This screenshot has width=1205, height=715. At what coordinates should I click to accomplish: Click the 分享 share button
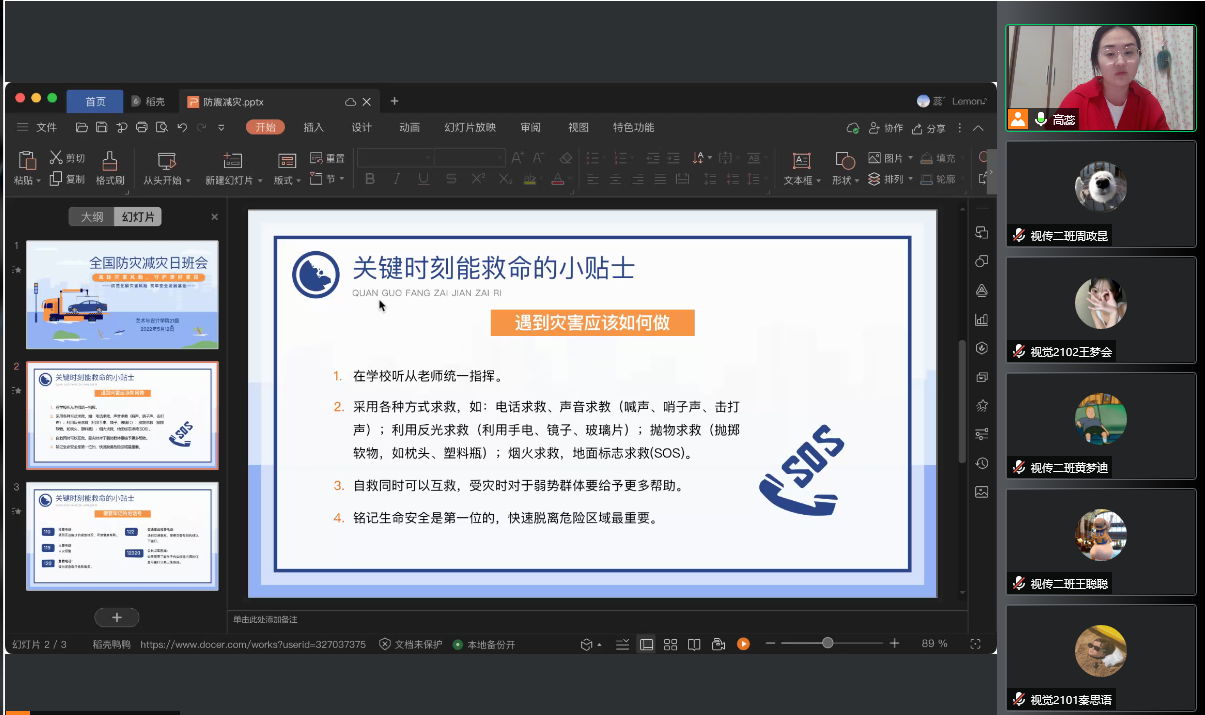[929, 128]
